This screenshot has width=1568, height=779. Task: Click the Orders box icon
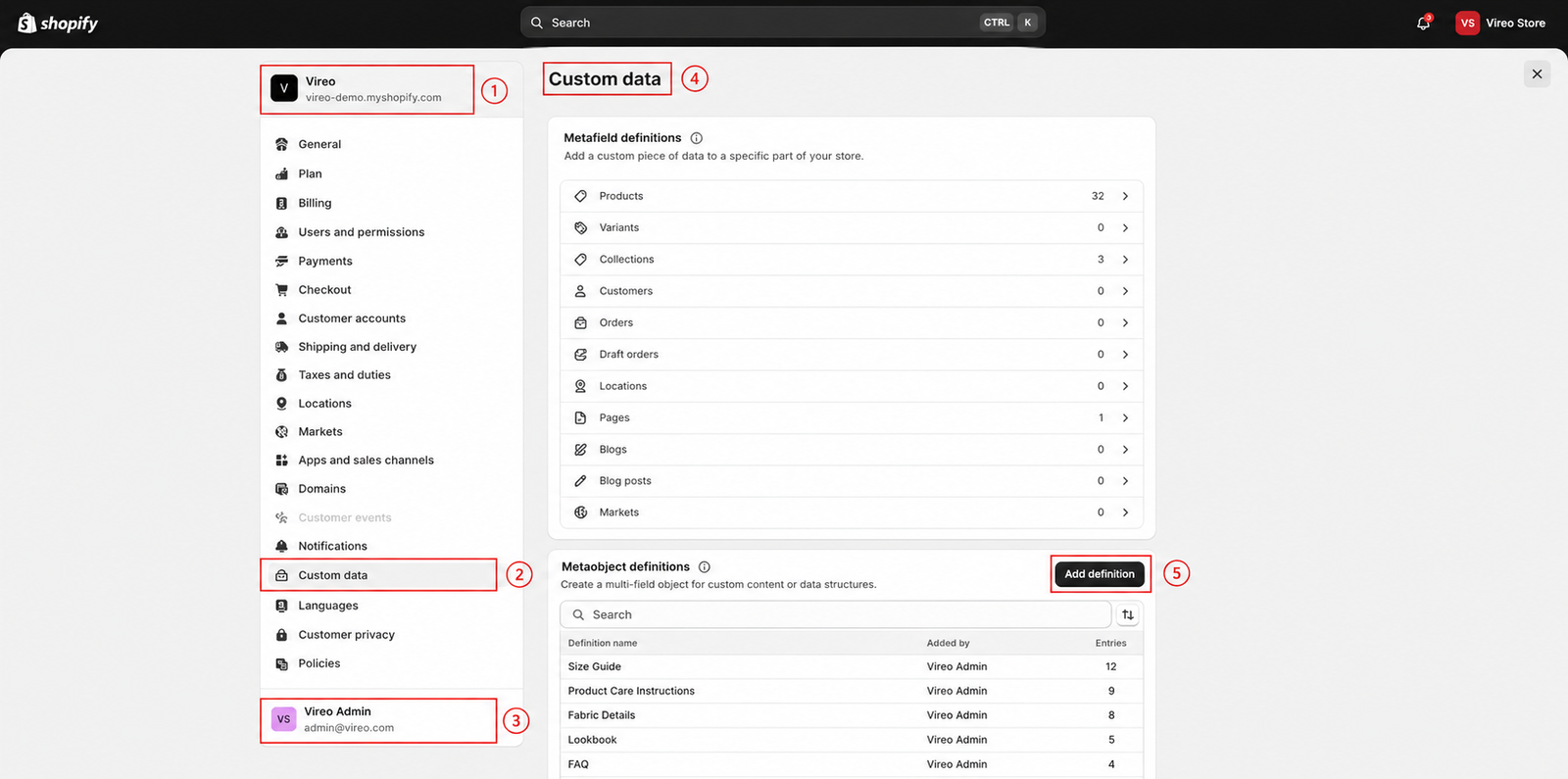[x=580, y=322]
